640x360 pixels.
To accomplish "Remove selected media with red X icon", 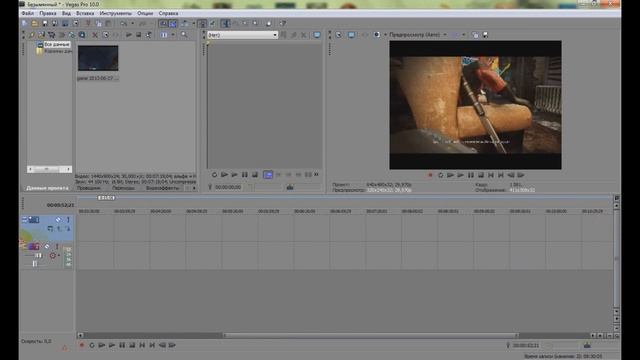I will [95, 35].
